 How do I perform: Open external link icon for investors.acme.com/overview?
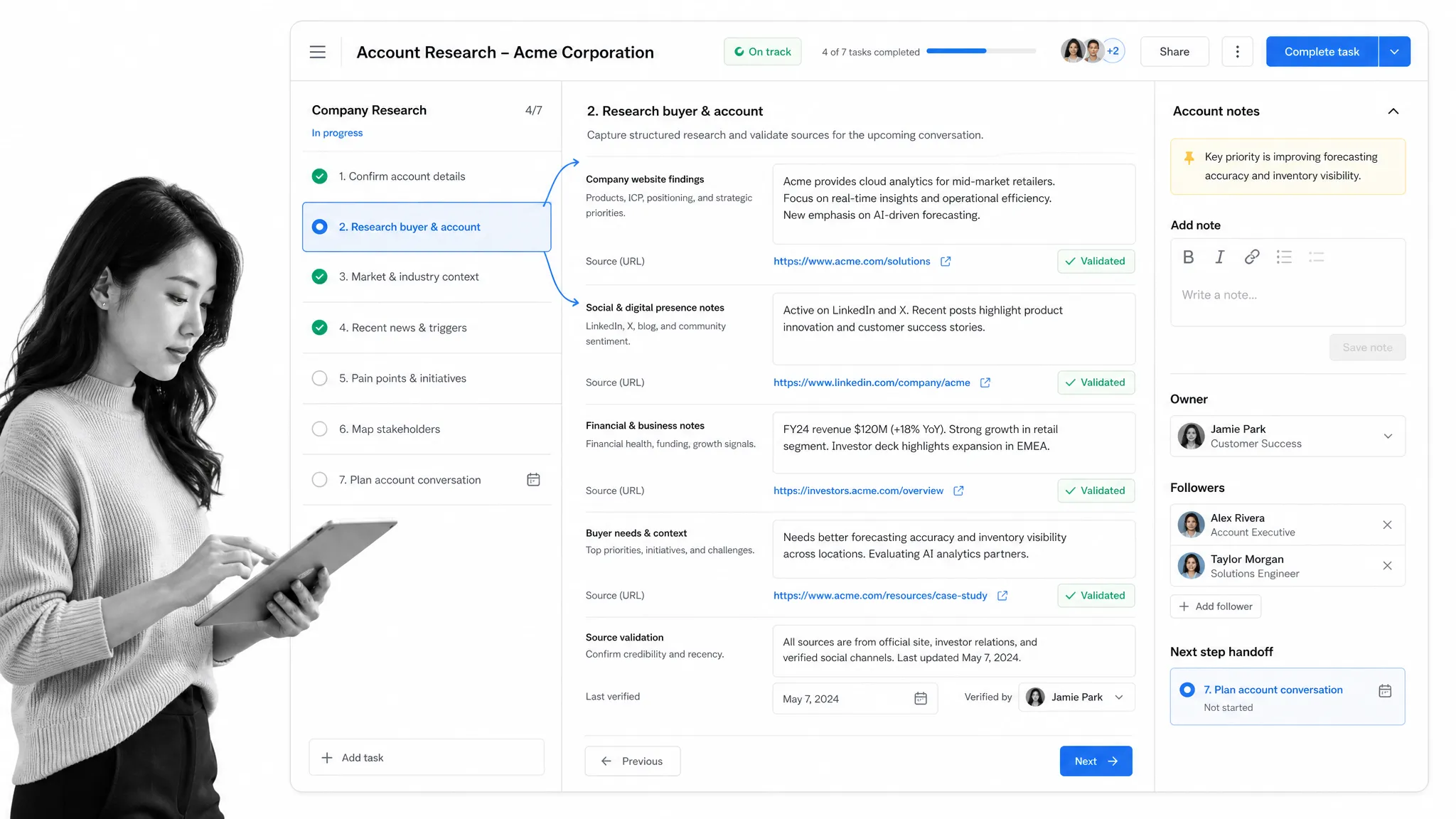pos(958,491)
